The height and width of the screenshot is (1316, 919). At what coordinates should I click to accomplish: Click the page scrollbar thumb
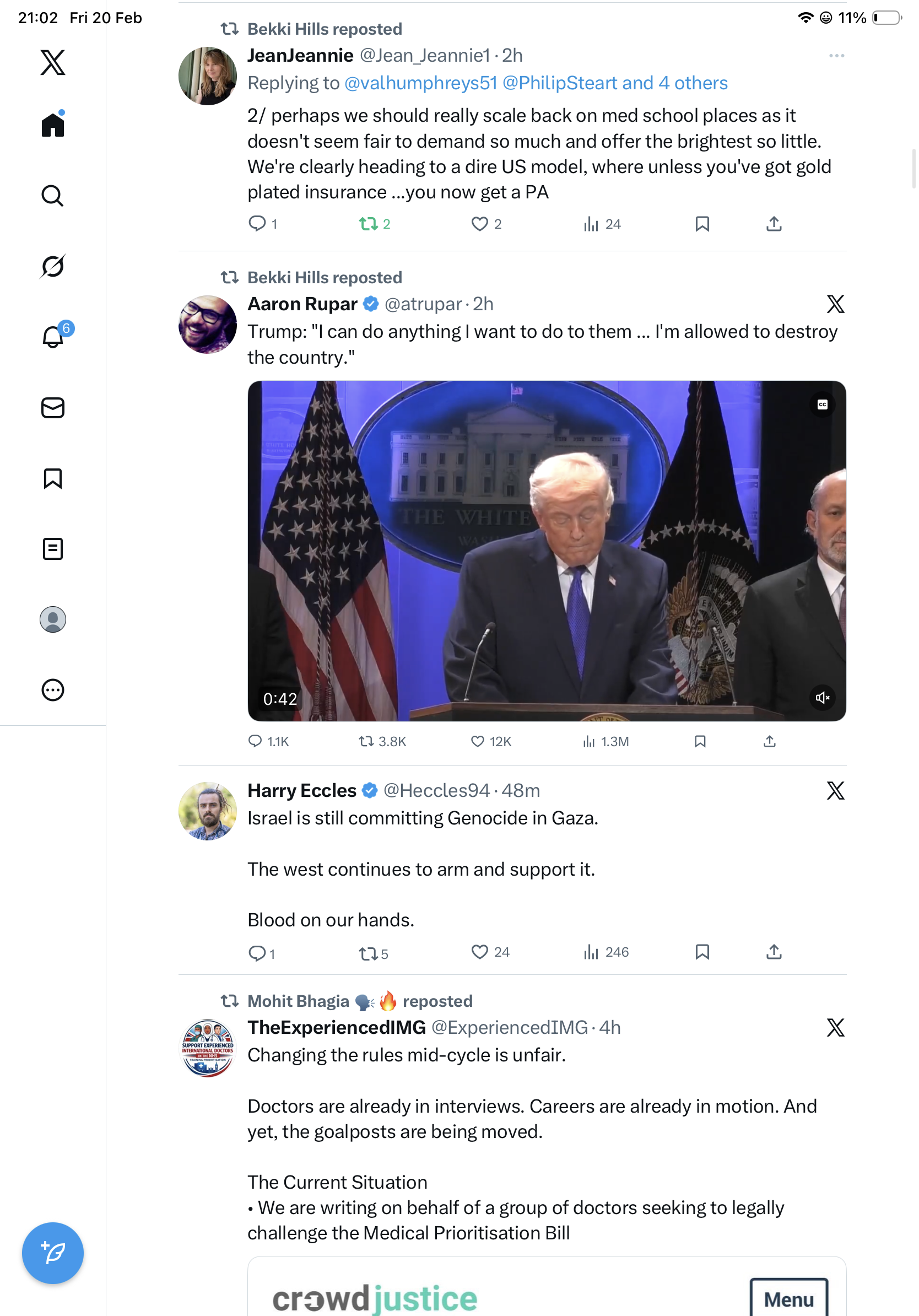pyautogui.click(x=914, y=169)
